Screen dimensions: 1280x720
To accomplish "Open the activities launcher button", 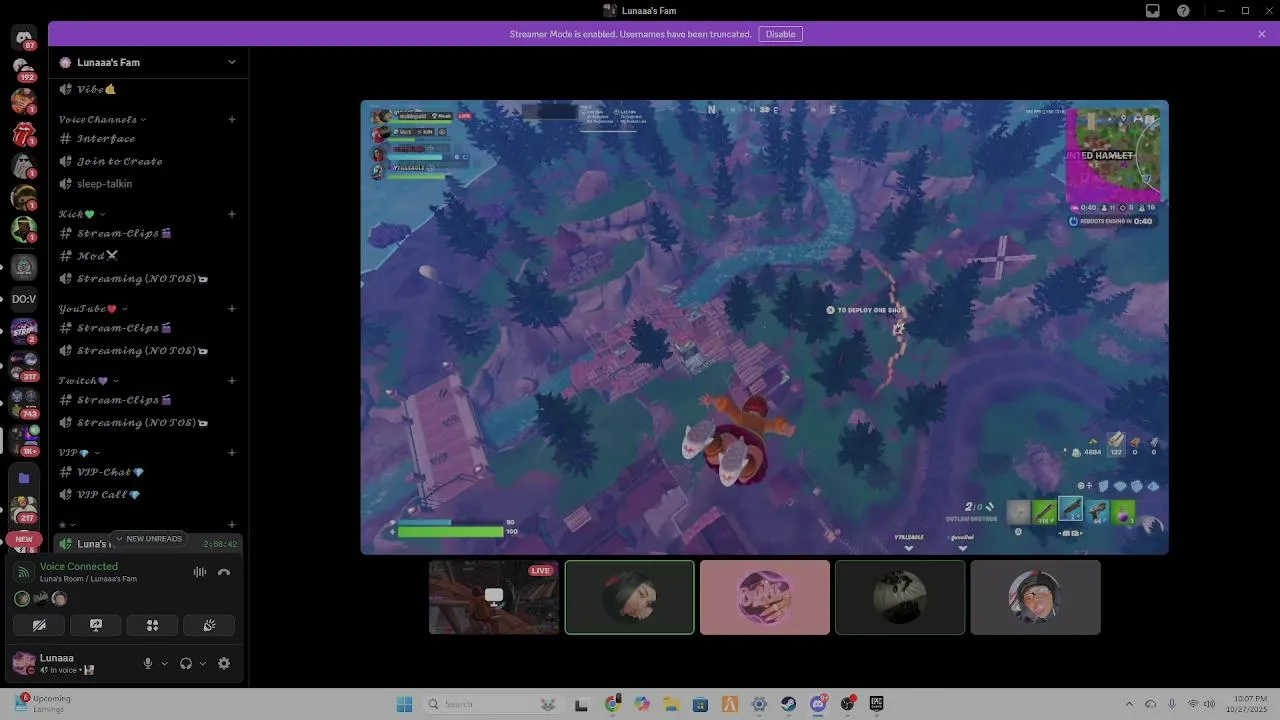I will pos(153,625).
